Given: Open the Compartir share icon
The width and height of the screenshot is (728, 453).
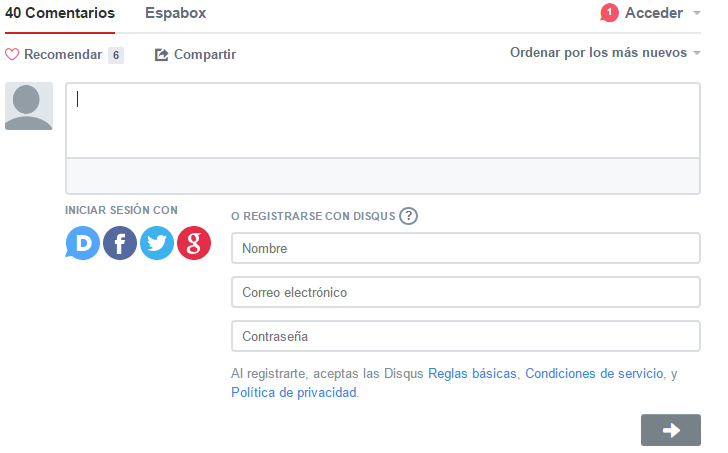Looking at the screenshot, I should point(161,55).
